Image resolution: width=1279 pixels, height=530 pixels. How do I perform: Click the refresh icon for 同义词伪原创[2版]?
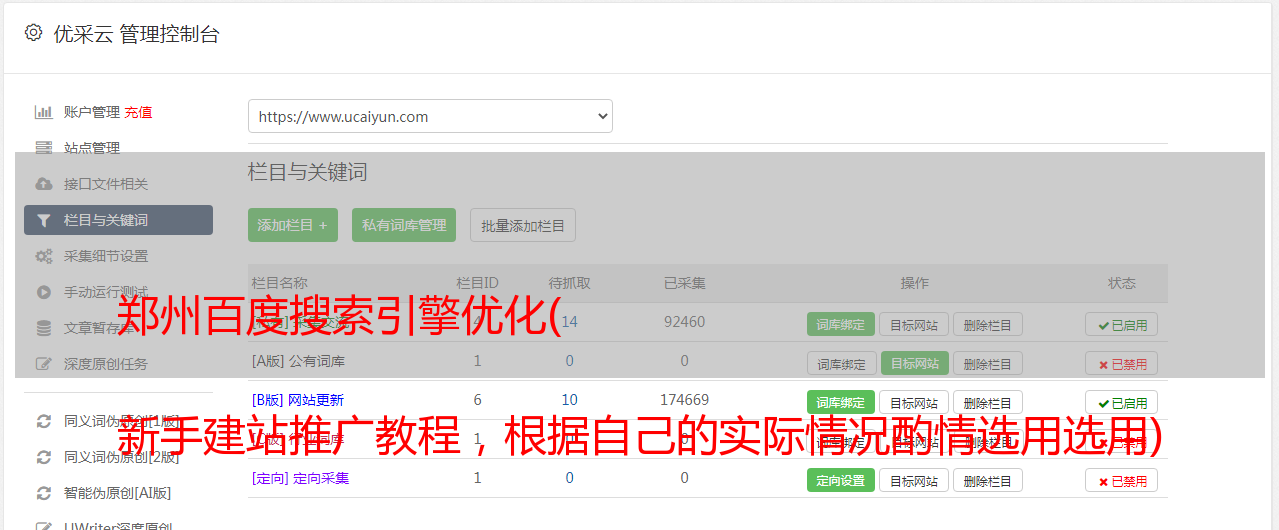click(x=43, y=457)
